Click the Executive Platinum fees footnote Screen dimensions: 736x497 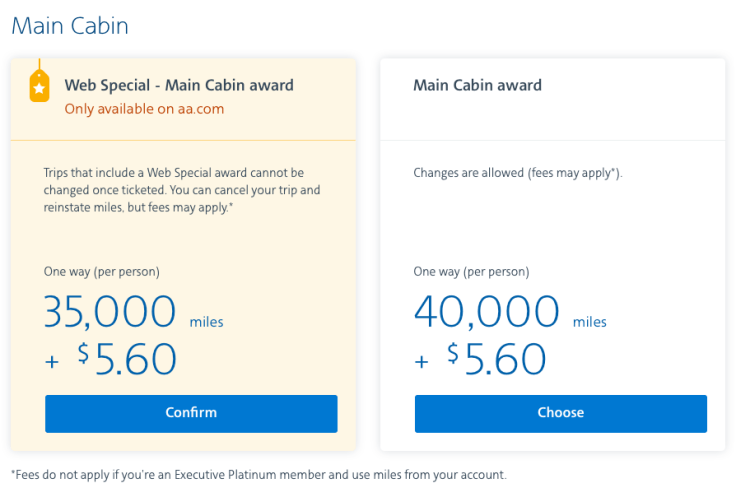(x=259, y=474)
